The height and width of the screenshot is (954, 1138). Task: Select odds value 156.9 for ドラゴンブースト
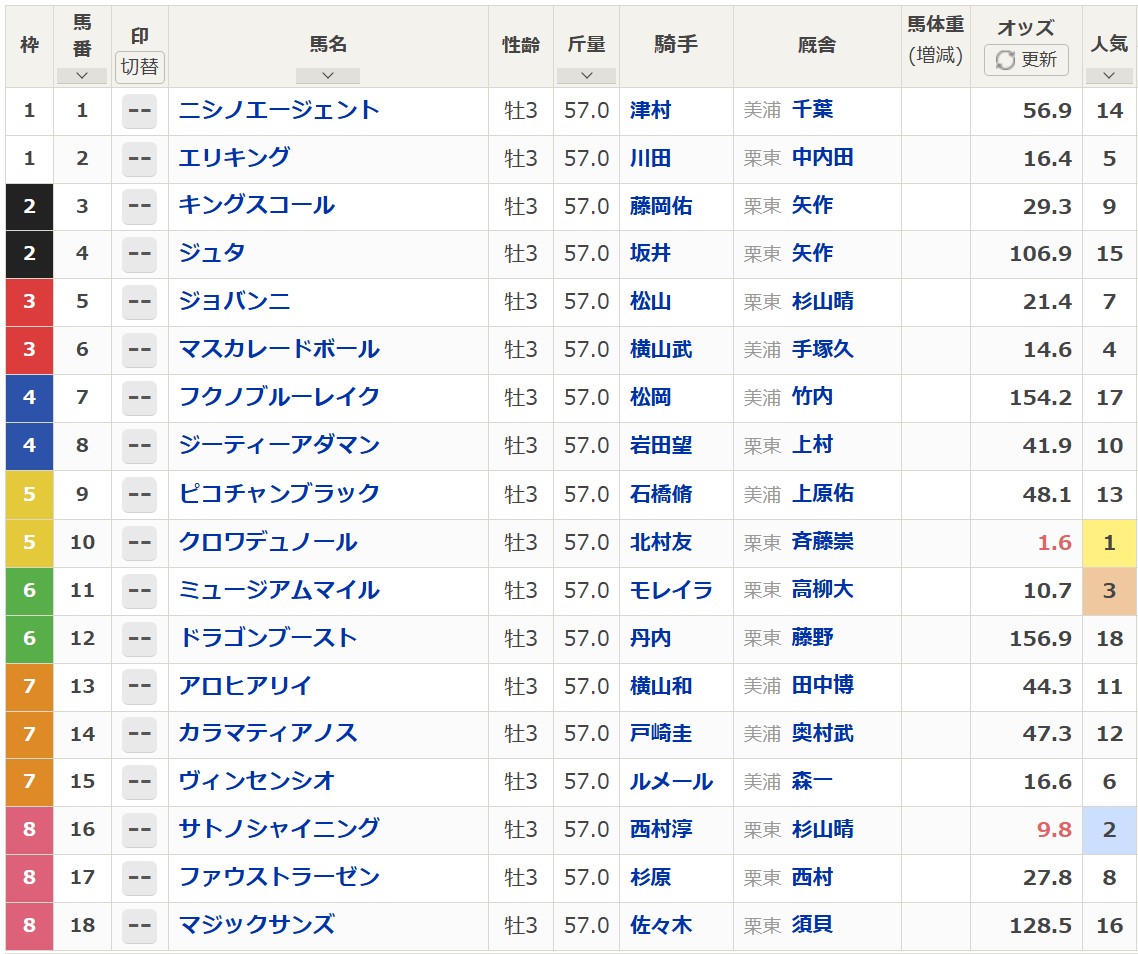click(x=1041, y=639)
